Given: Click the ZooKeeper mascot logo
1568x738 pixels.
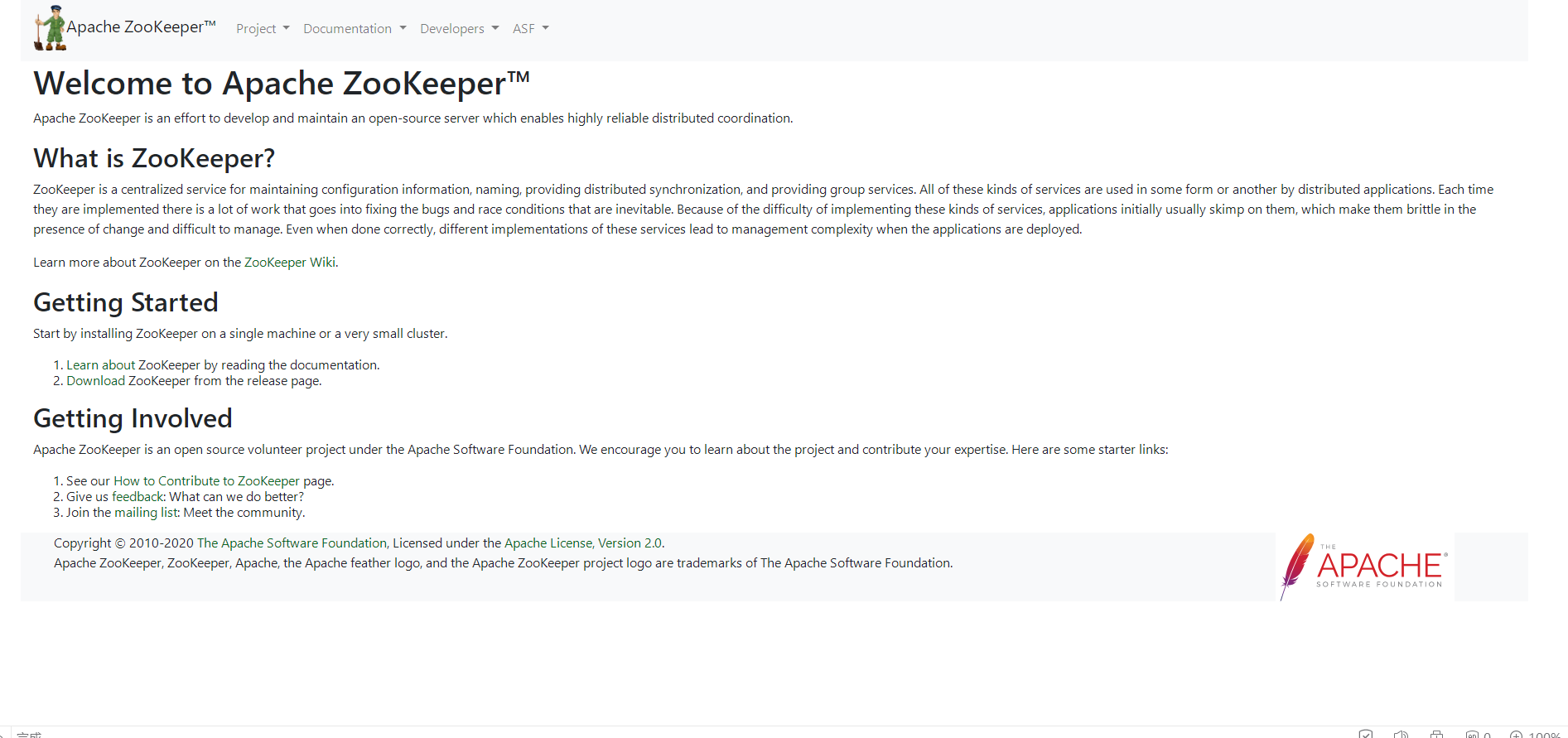Looking at the screenshot, I should (x=50, y=28).
